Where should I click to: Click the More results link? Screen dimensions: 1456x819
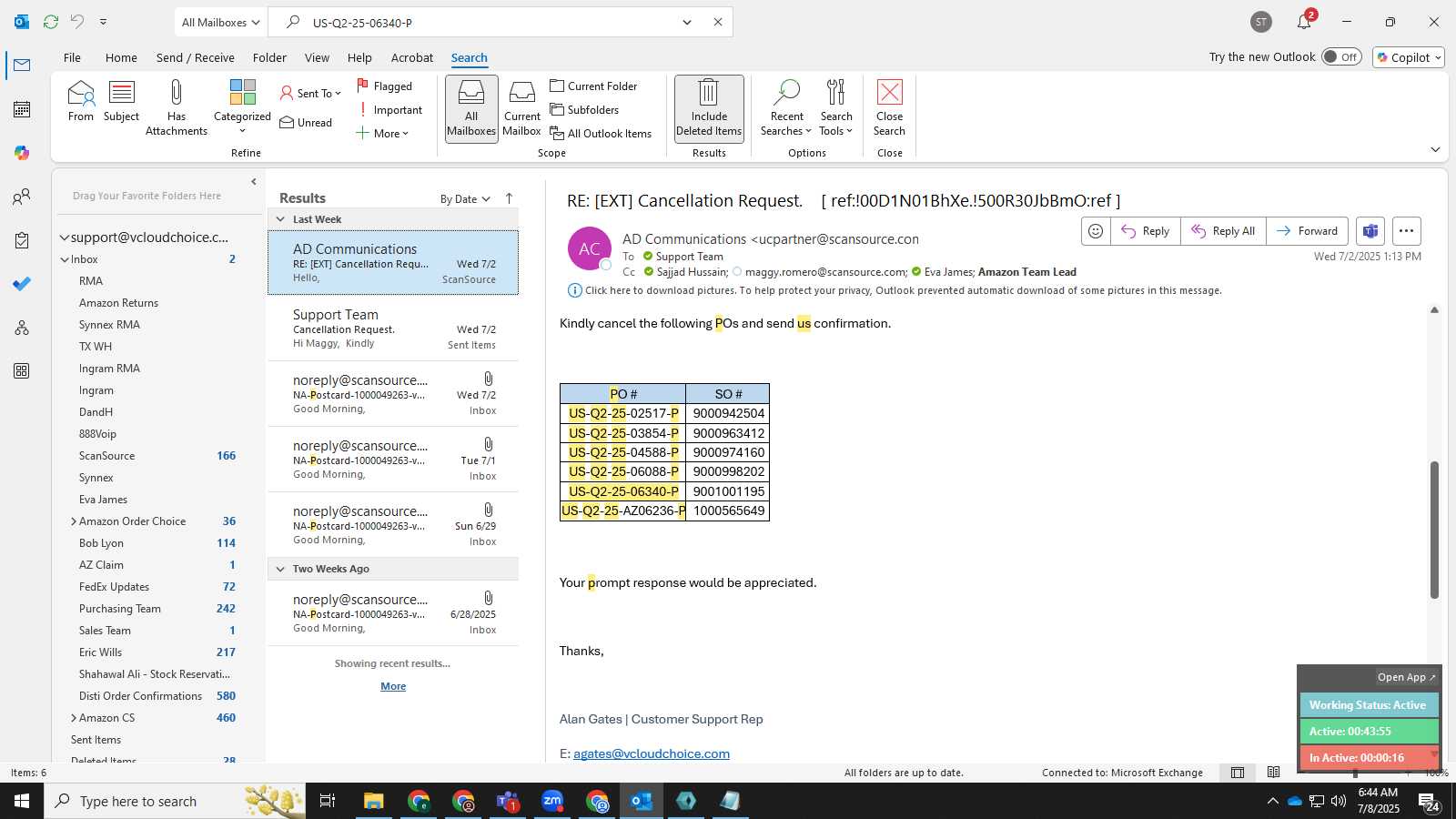pyautogui.click(x=393, y=686)
